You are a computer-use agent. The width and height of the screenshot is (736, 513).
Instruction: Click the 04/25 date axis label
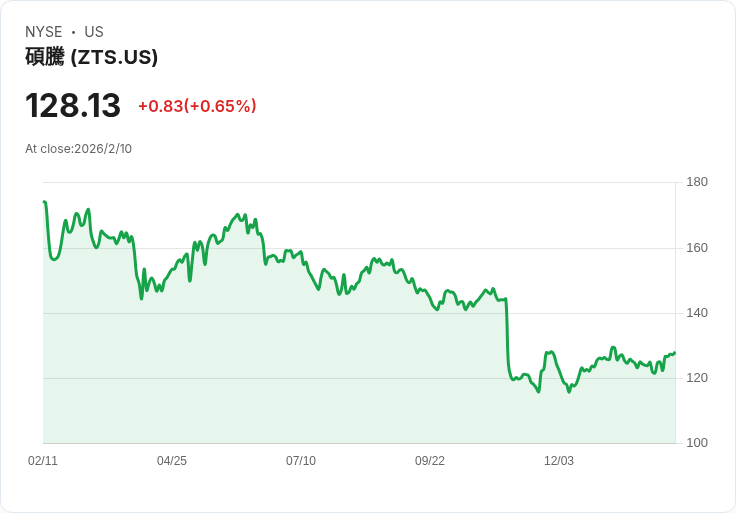172,461
